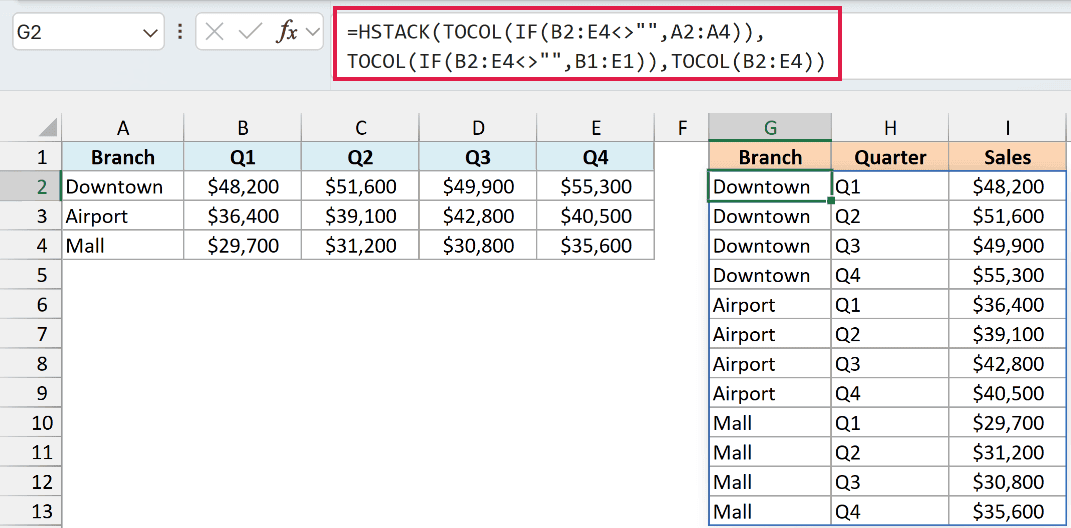The image size is (1071, 528).
Task: Click inside the formula bar HSTACK formula
Action: coord(587,45)
